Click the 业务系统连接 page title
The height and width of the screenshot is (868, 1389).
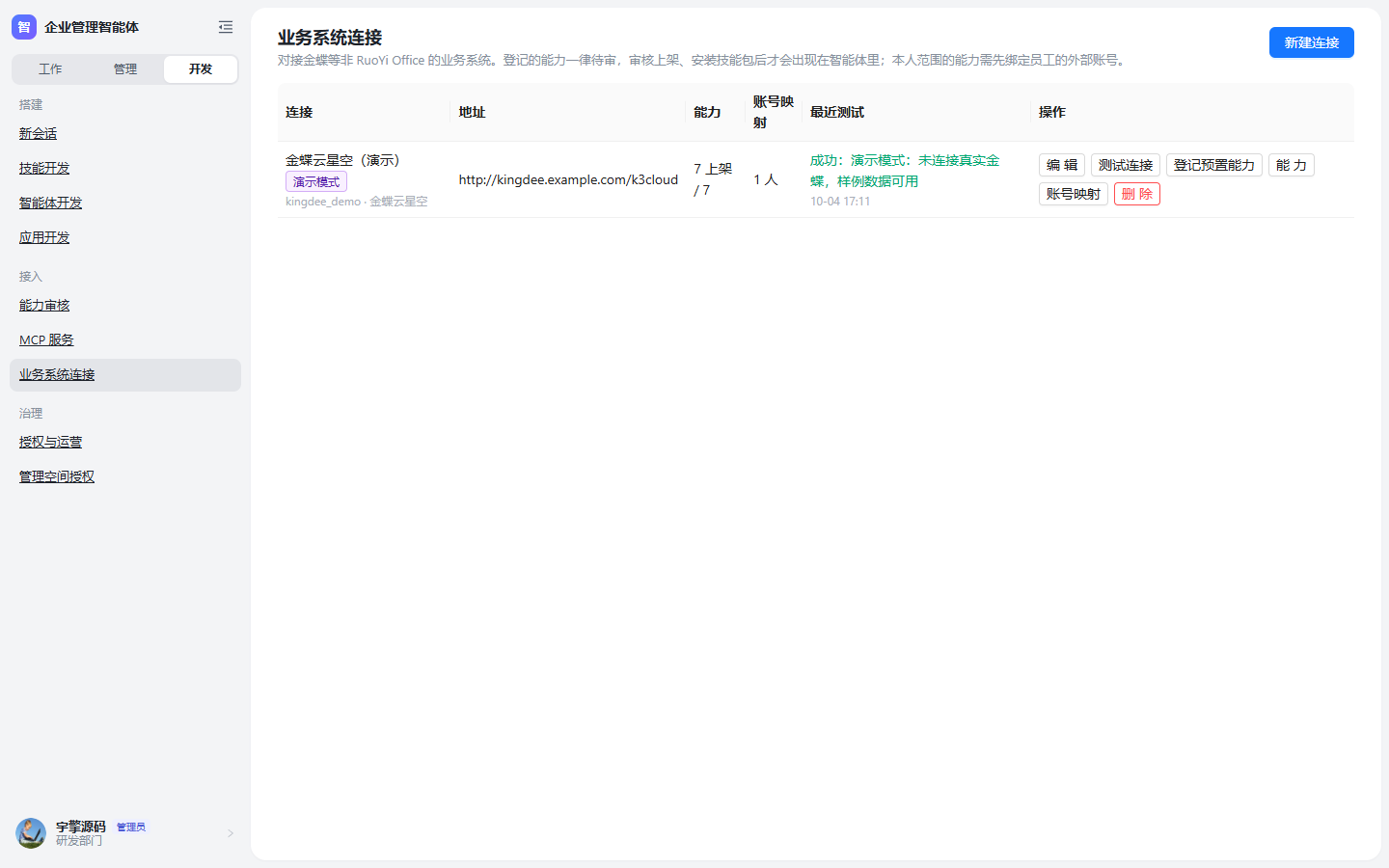coord(330,38)
